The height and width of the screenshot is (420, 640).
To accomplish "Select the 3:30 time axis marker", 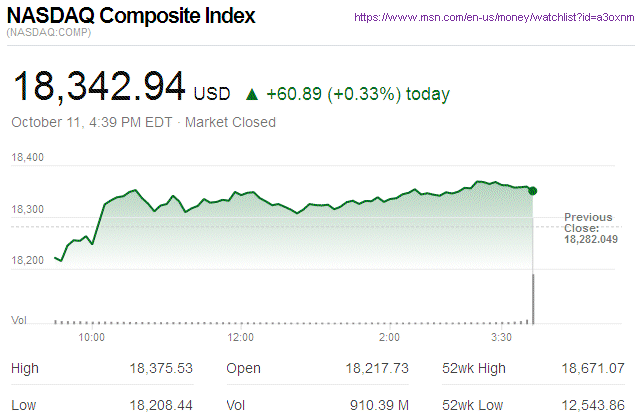I will [x=502, y=338].
